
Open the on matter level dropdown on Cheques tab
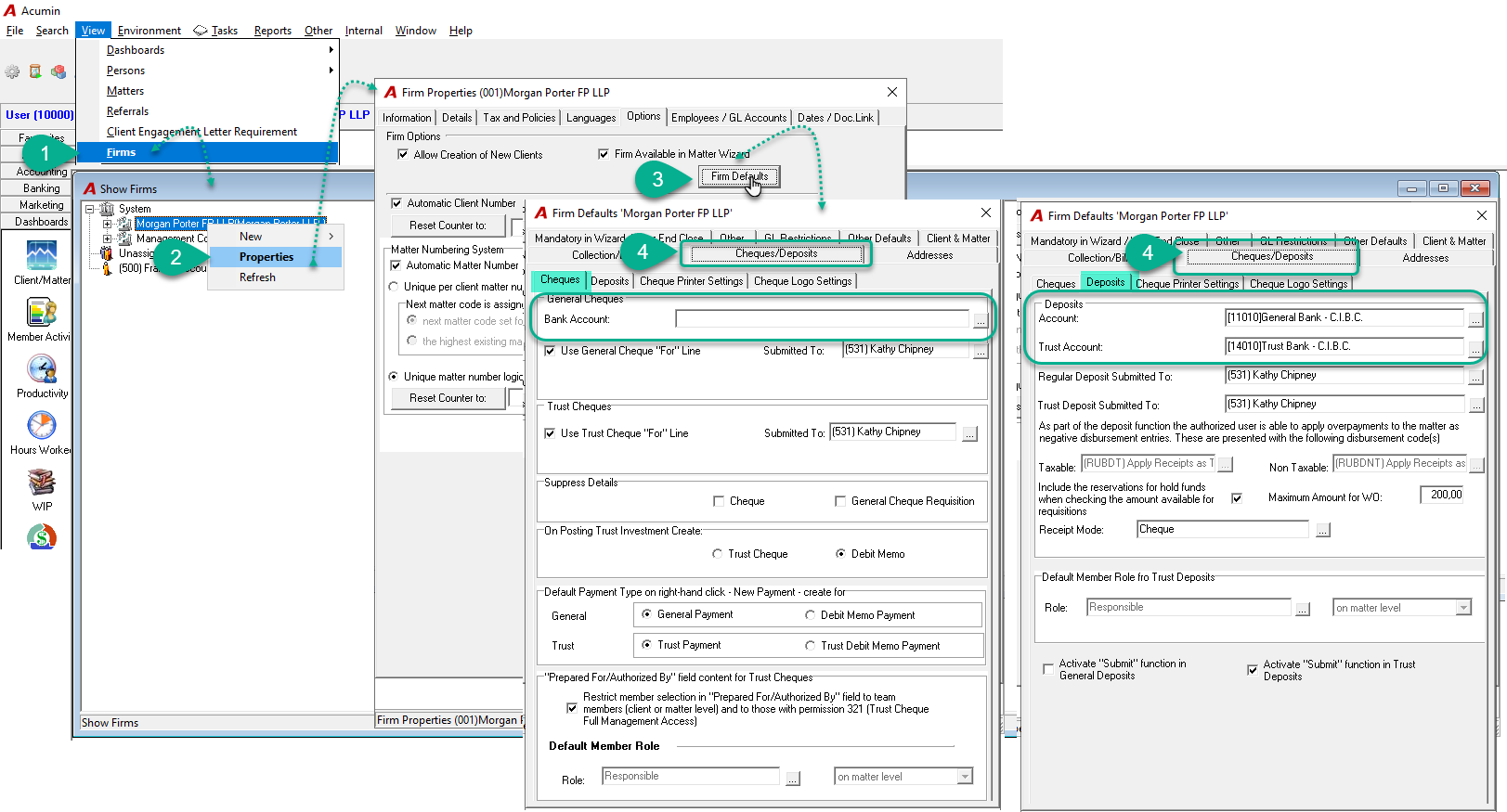(x=966, y=777)
